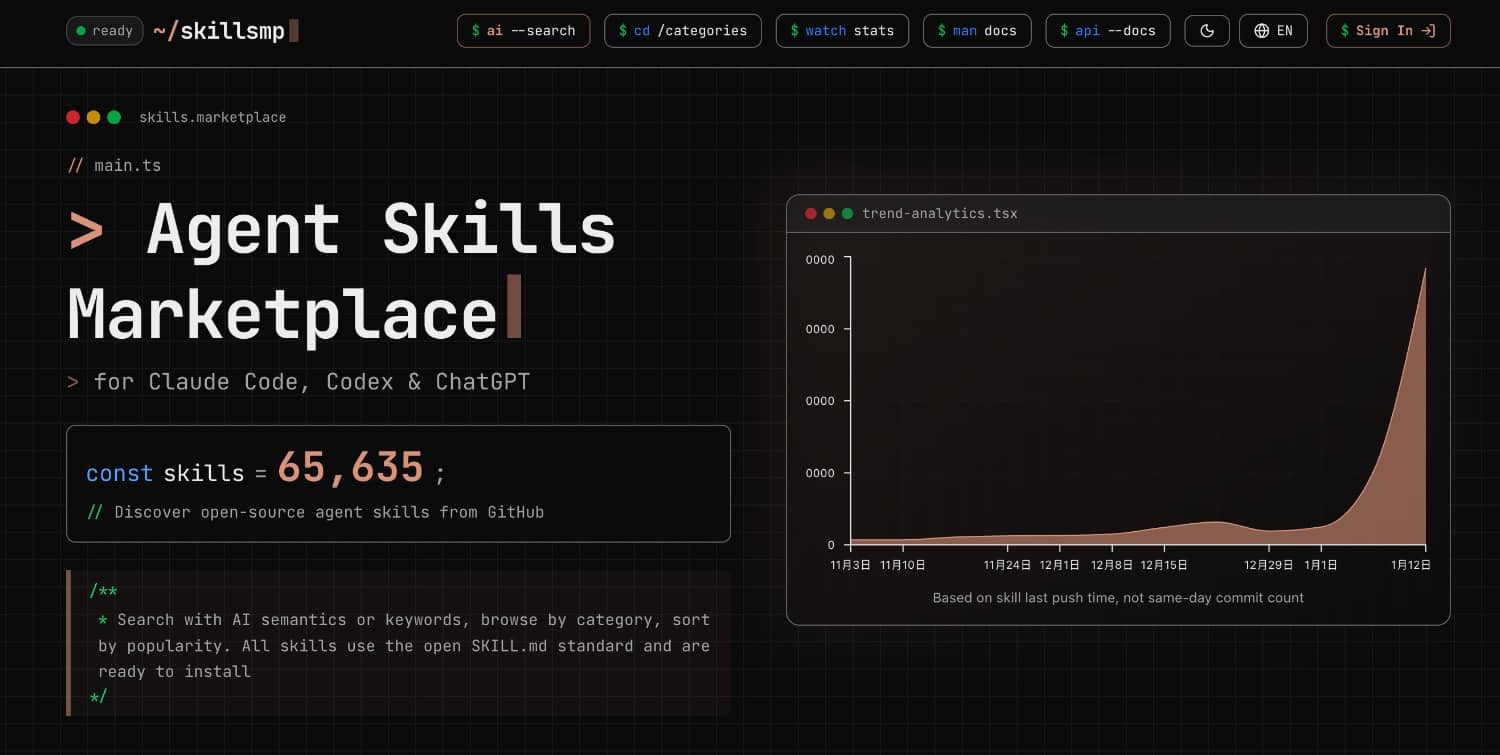Click the green dot in the trend-analytics.tsx window
The width and height of the screenshot is (1500, 755).
(847, 213)
